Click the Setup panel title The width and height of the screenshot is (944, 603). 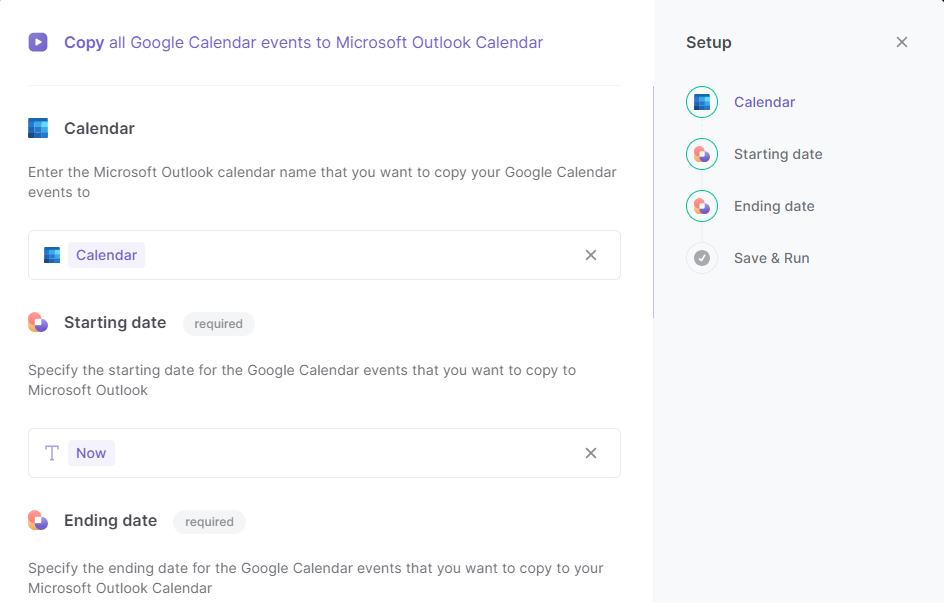click(709, 43)
